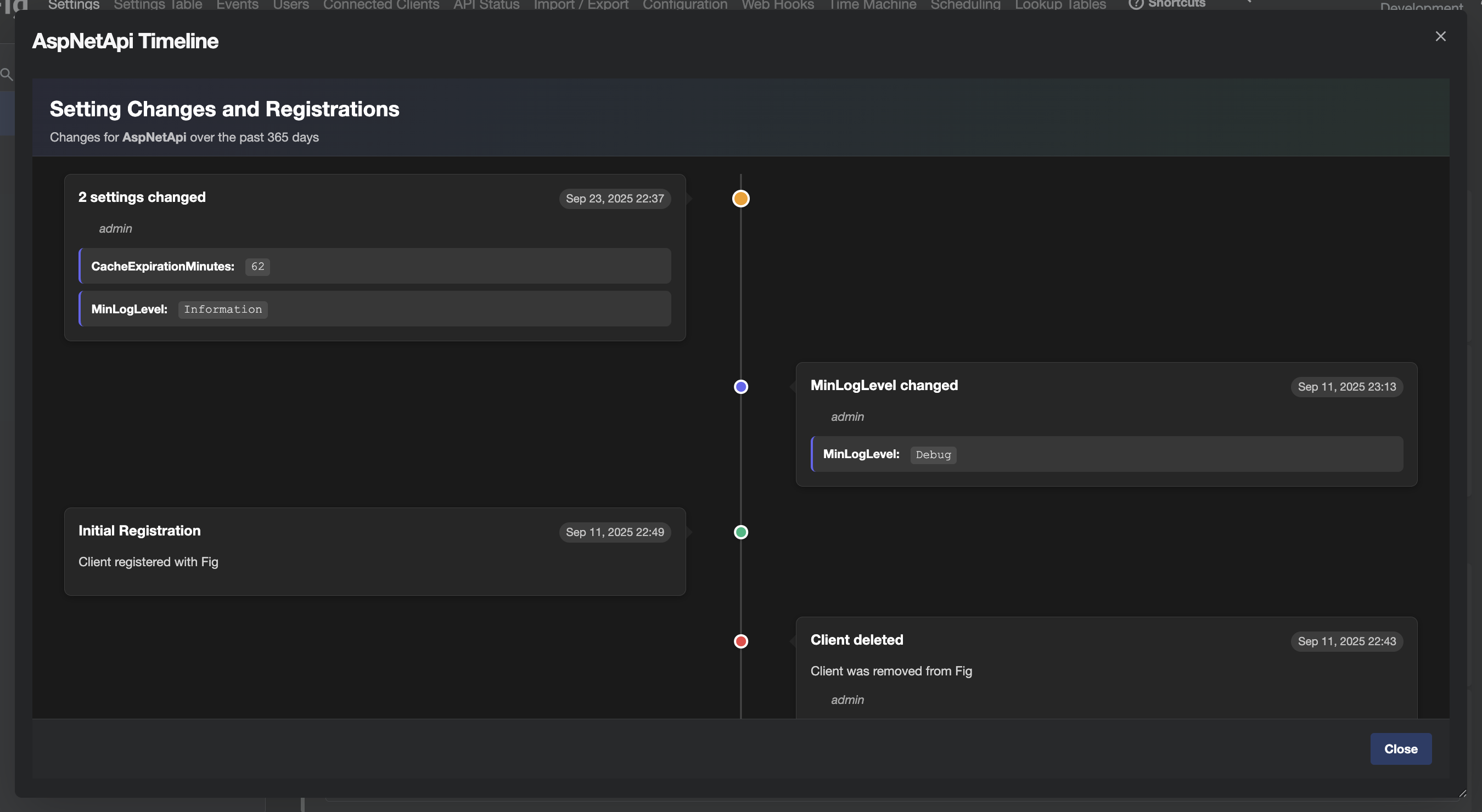This screenshot has height=812, width=1482.
Task: Click the Shortcuts help icon
Action: pyautogui.click(x=1135, y=4)
